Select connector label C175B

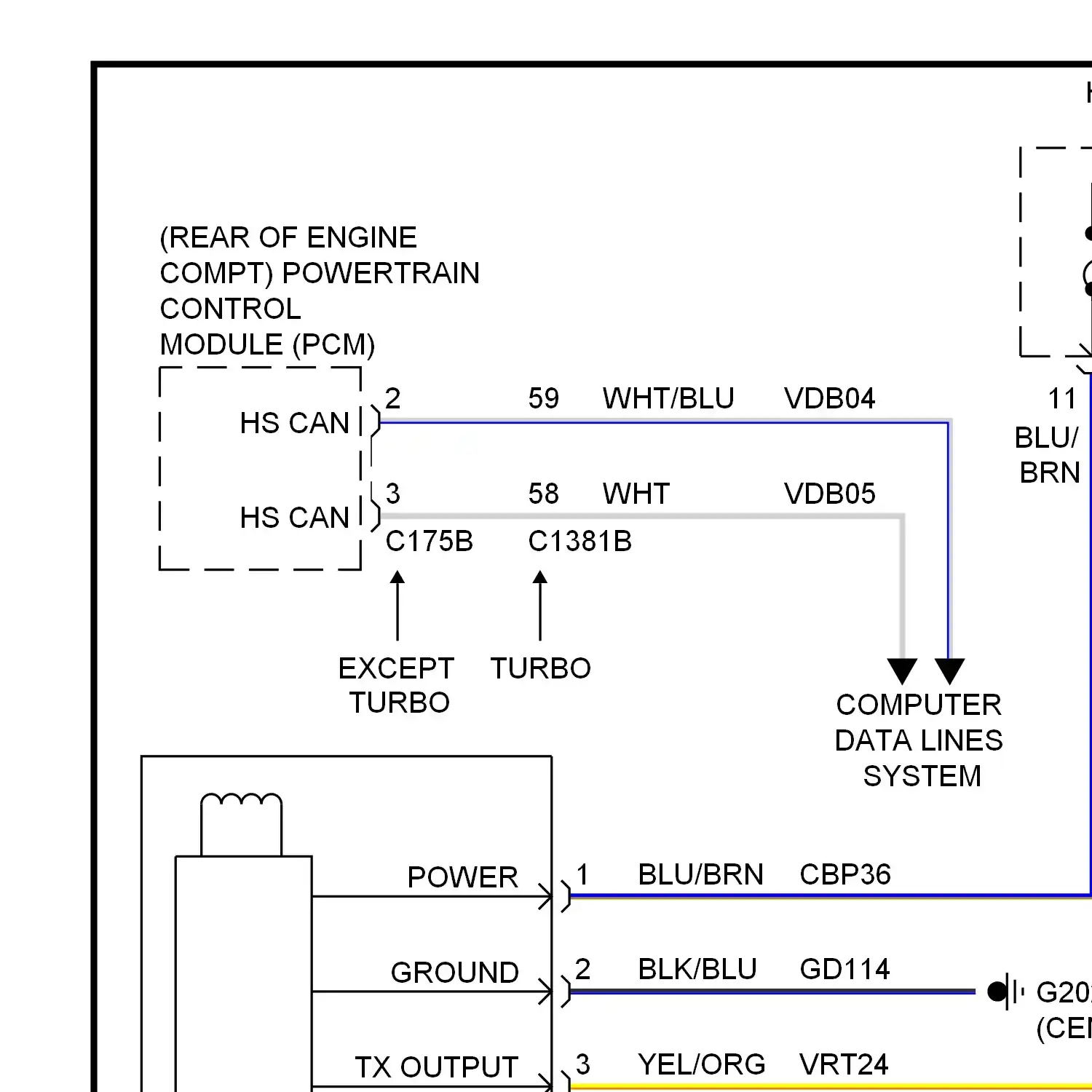click(430, 541)
